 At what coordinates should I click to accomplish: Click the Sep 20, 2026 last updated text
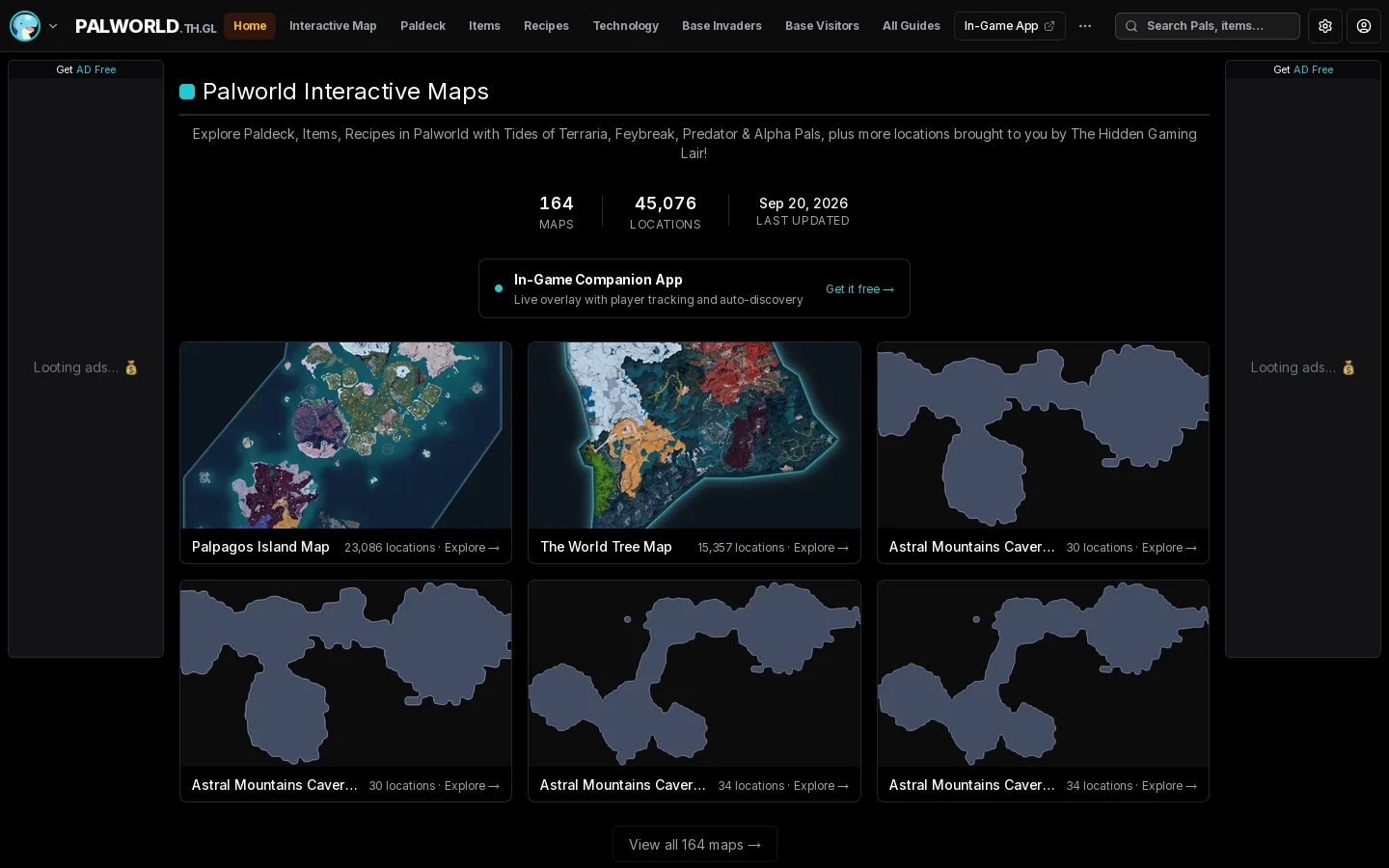point(803,210)
